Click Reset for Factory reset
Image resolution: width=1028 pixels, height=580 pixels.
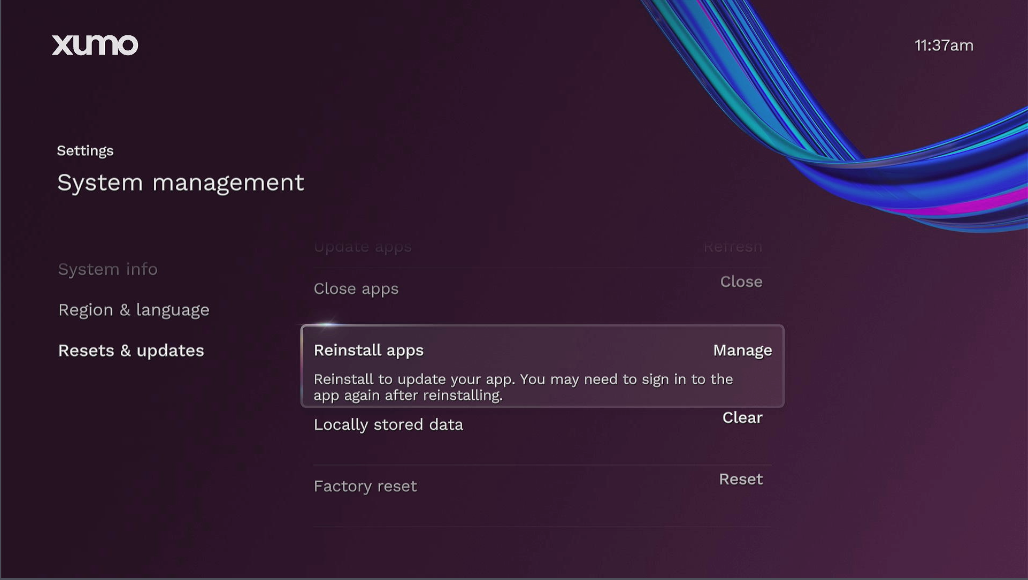tap(741, 479)
